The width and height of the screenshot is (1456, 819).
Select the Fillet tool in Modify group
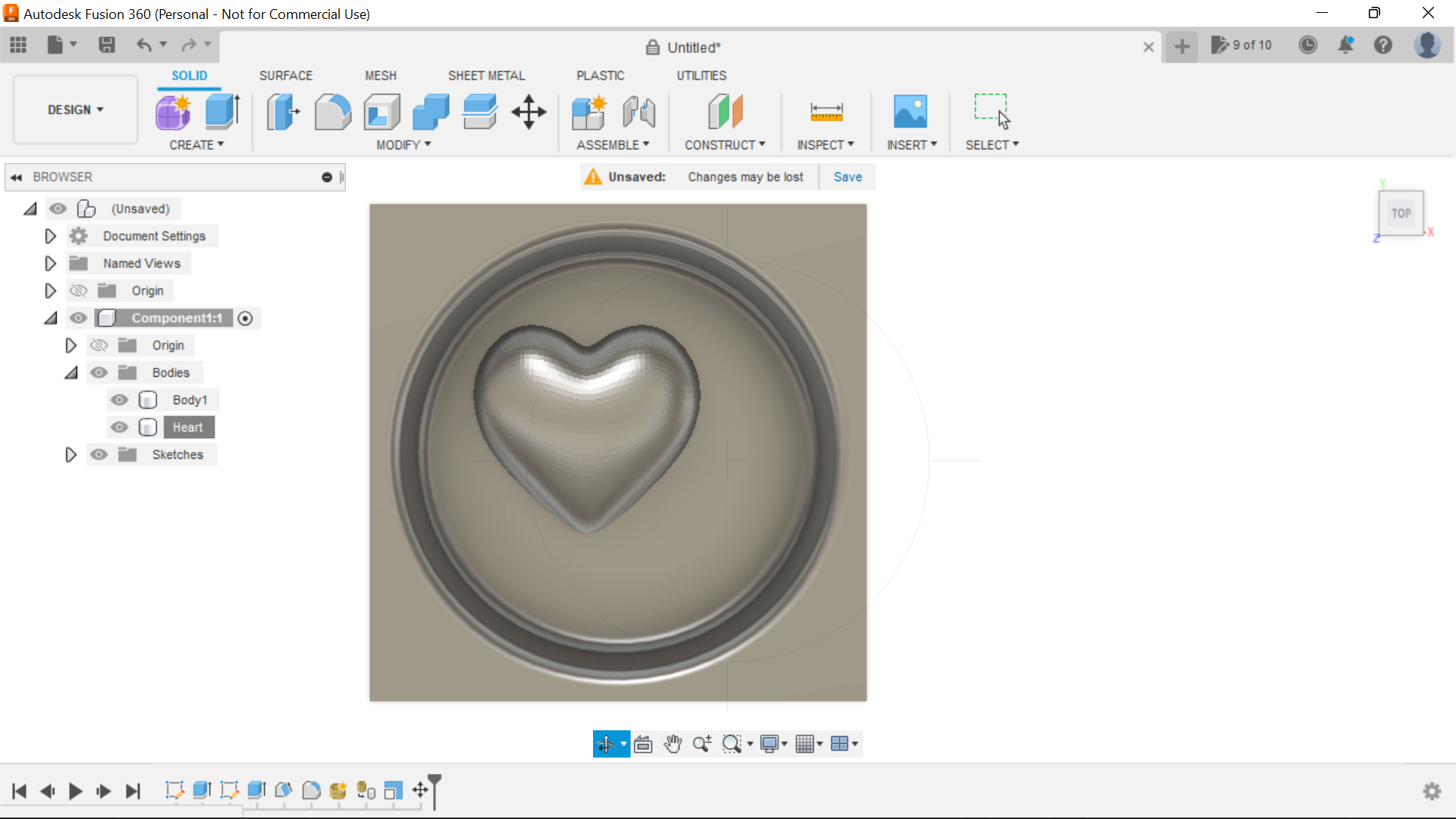pyautogui.click(x=332, y=111)
